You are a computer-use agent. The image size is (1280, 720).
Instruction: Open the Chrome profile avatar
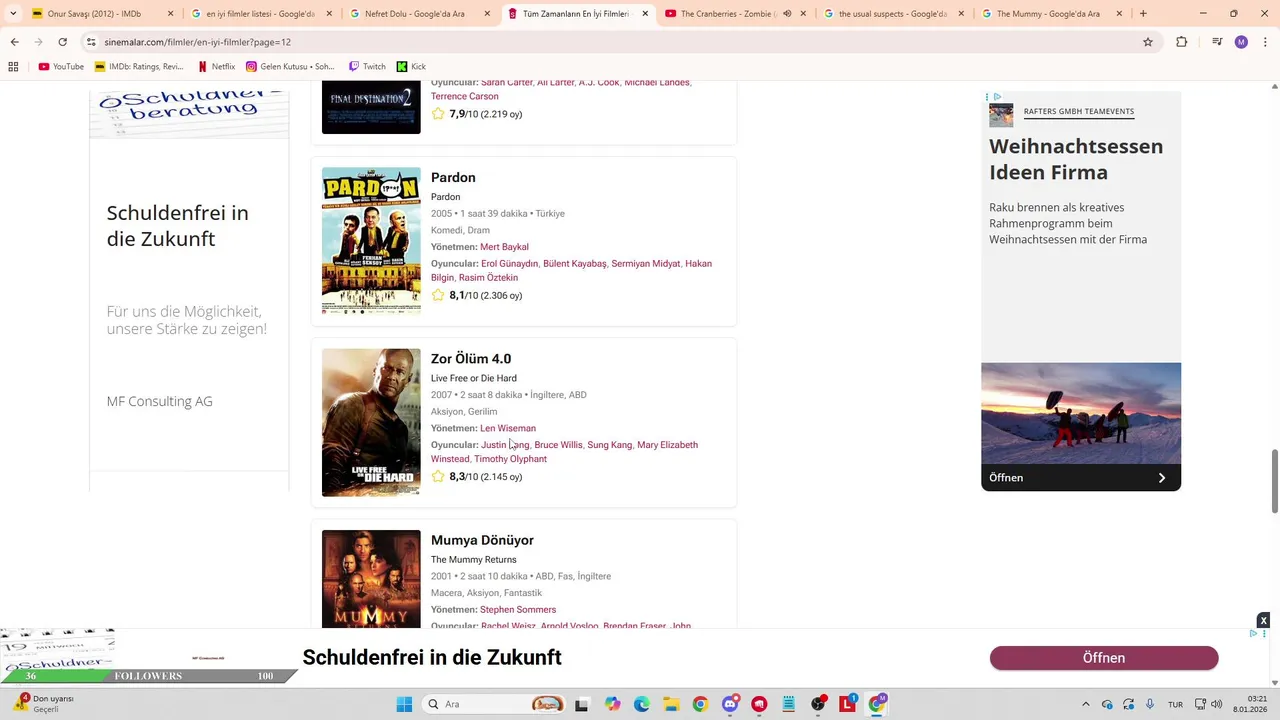1241,42
